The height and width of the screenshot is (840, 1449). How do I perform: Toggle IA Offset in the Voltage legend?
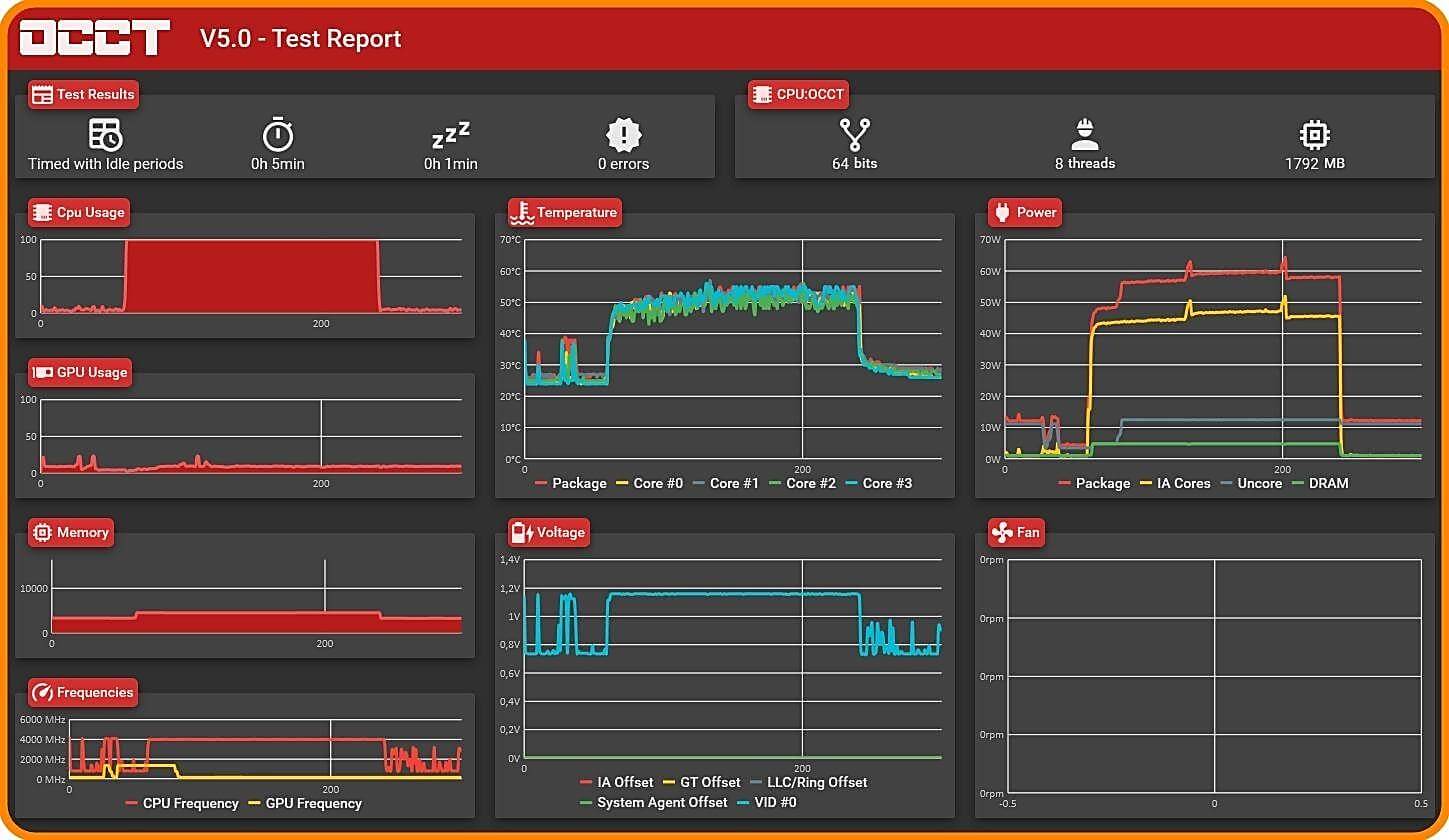point(617,782)
